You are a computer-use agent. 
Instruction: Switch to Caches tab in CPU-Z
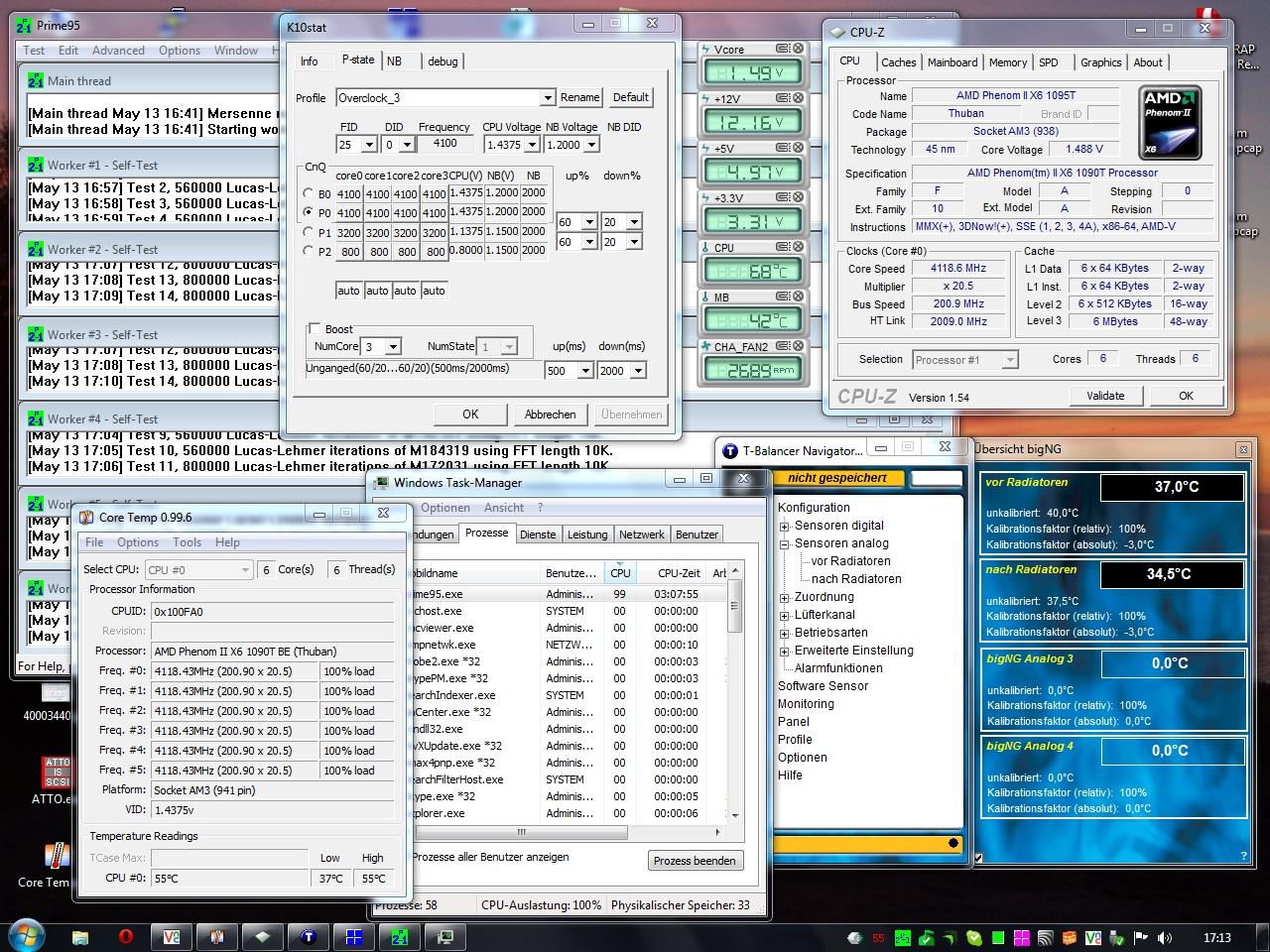click(x=899, y=62)
